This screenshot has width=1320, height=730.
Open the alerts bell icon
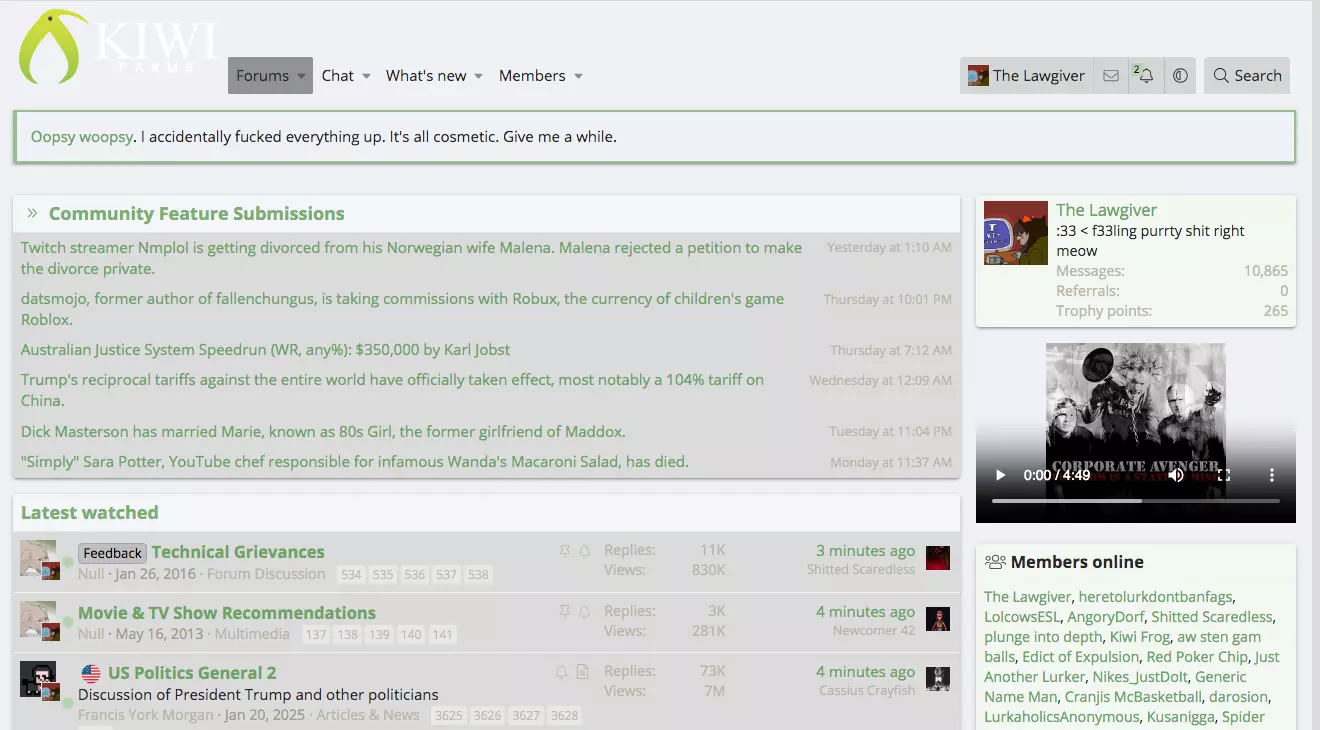(x=1145, y=76)
